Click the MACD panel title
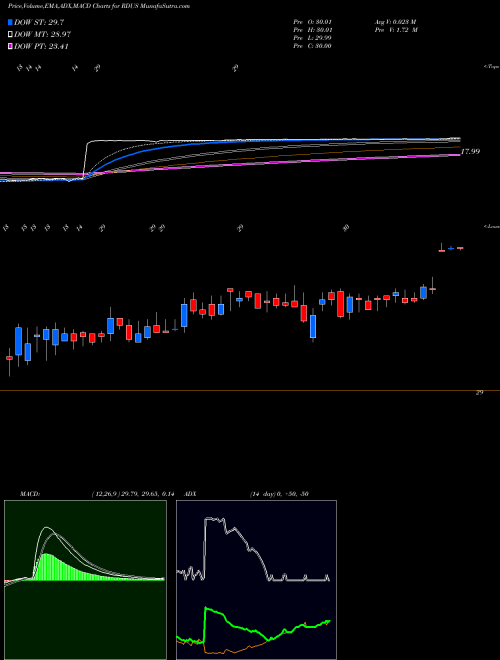This screenshot has height=660, width=500. tap(29, 494)
